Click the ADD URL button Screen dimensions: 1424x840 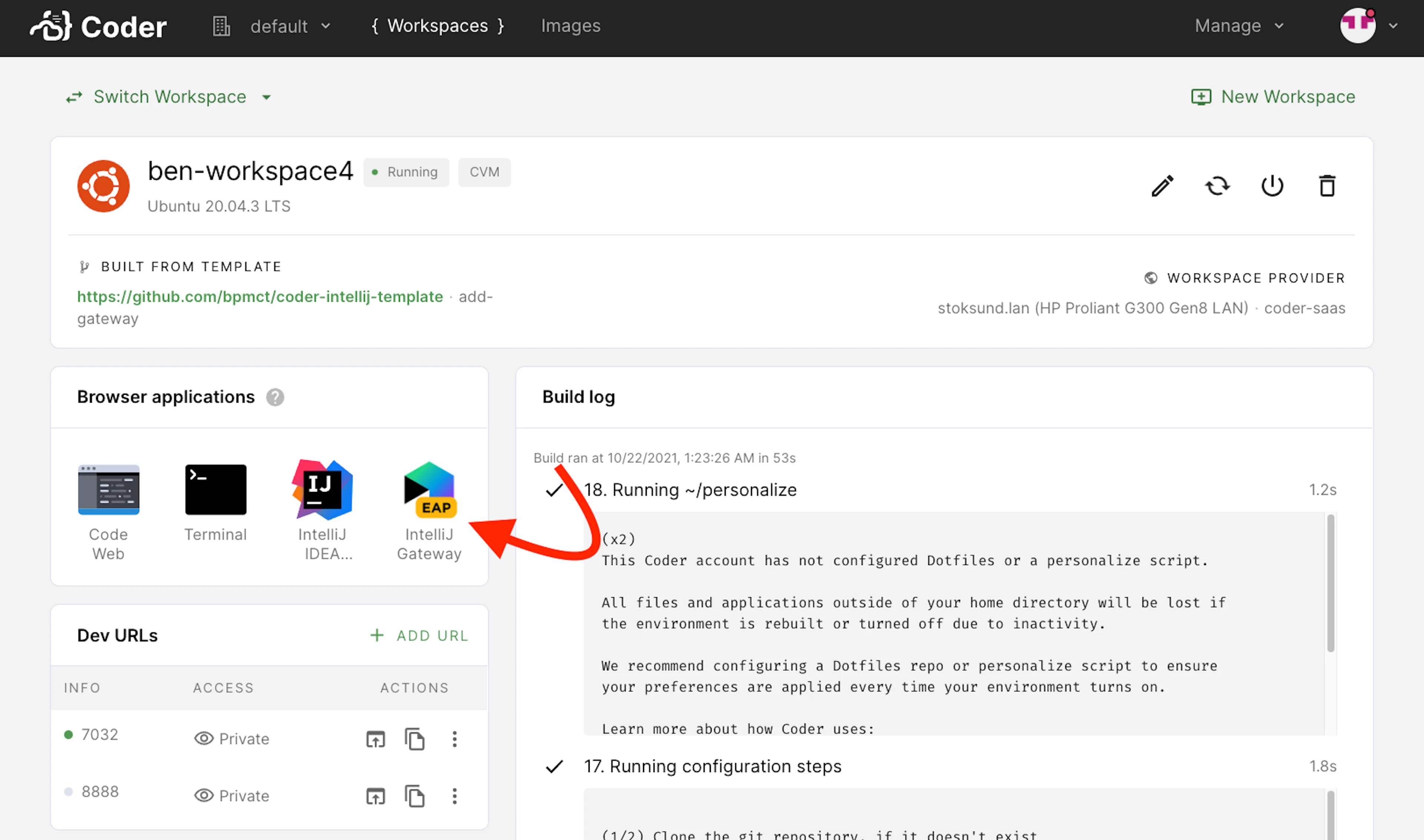pos(419,636)
